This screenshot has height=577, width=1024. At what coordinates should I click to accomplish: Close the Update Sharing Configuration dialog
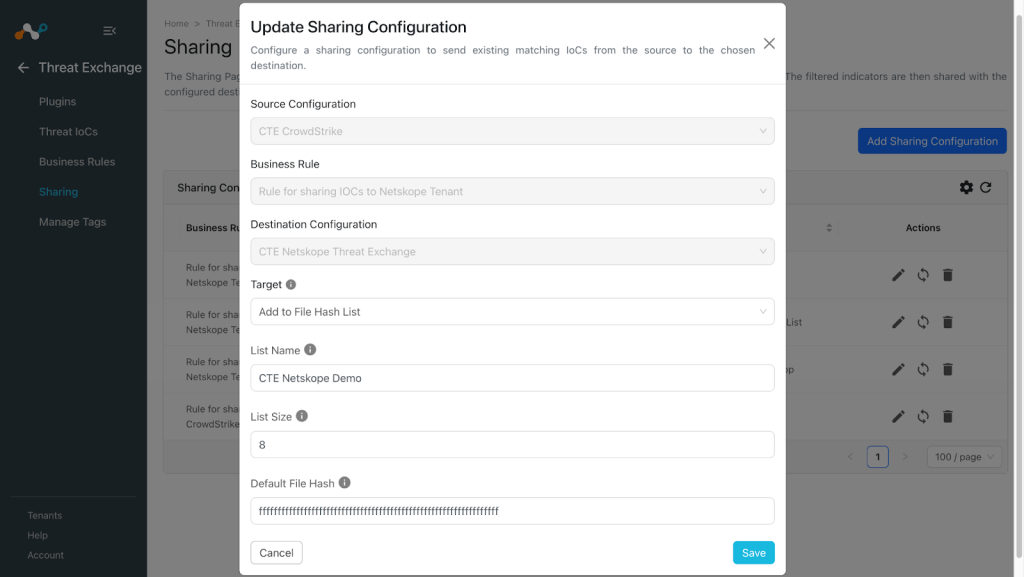click(x=769, y=44)
